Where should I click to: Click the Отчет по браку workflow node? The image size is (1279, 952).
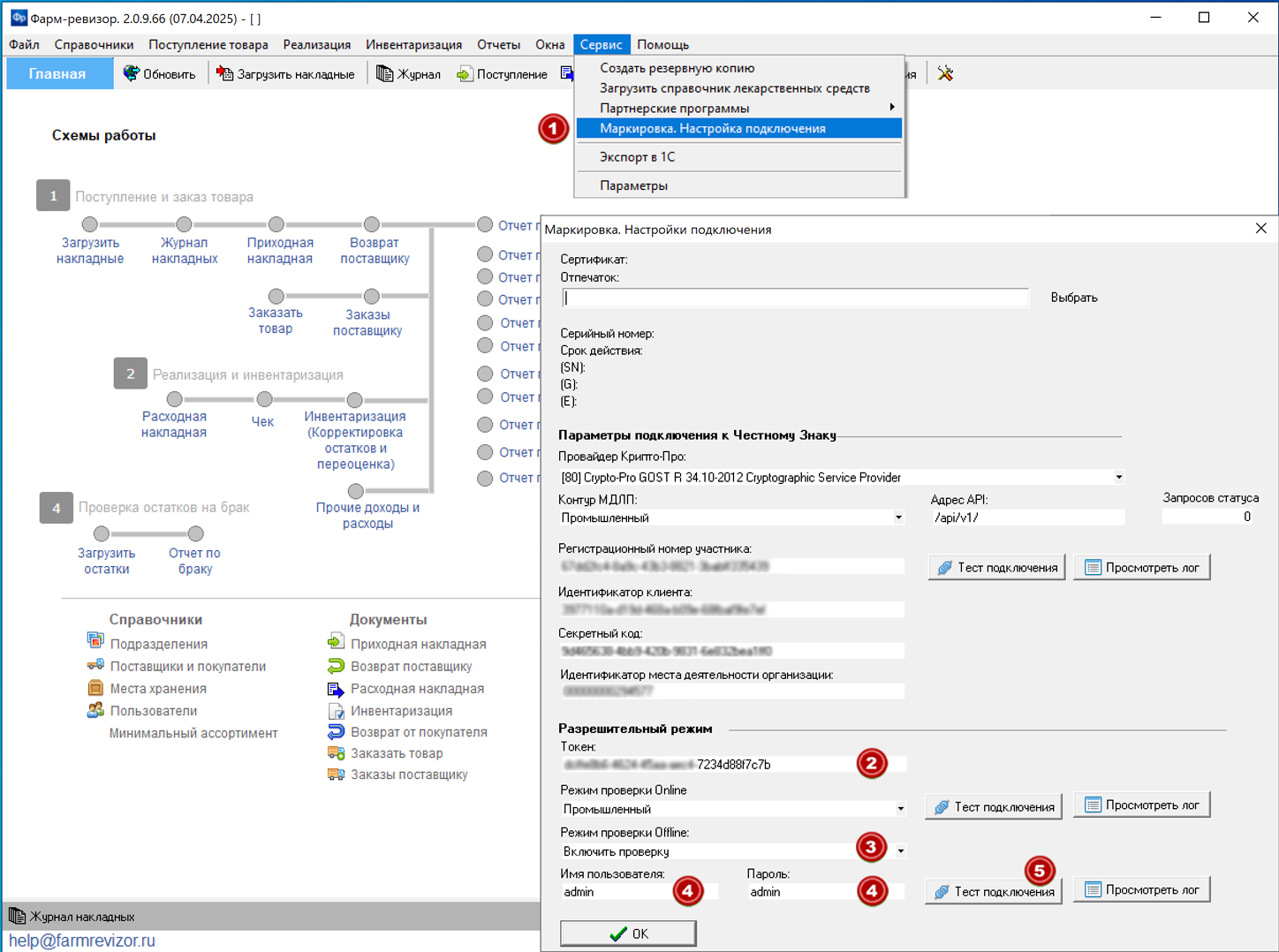(196, 533)
